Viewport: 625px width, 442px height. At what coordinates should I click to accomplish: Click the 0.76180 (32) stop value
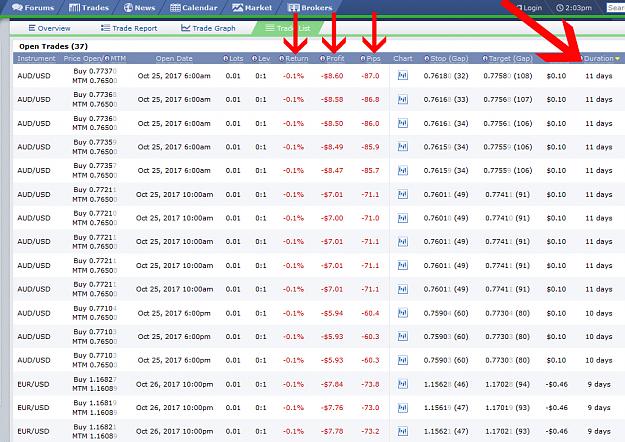click(446, 76)
